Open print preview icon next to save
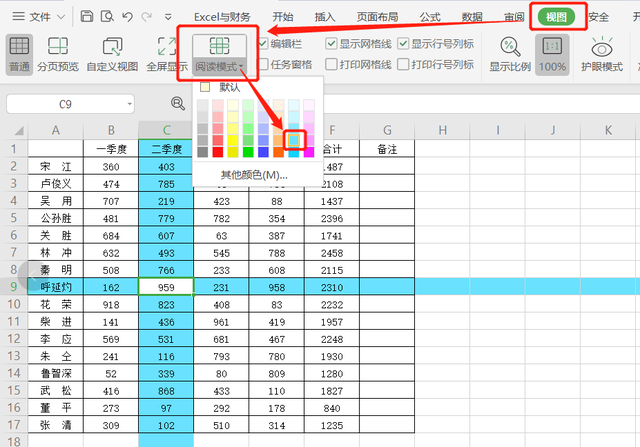Screen dimensions: 640x447 point(107,16)
